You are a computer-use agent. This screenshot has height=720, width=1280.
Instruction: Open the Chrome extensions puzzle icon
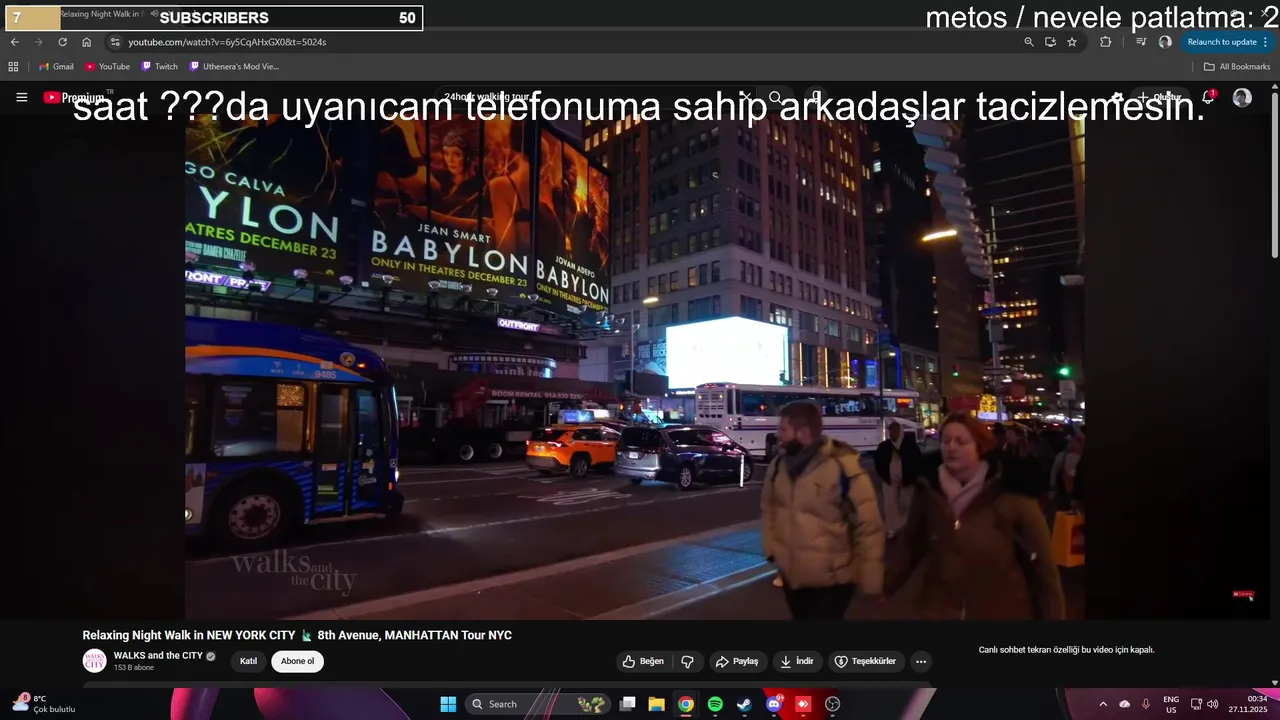(1105, 42)
